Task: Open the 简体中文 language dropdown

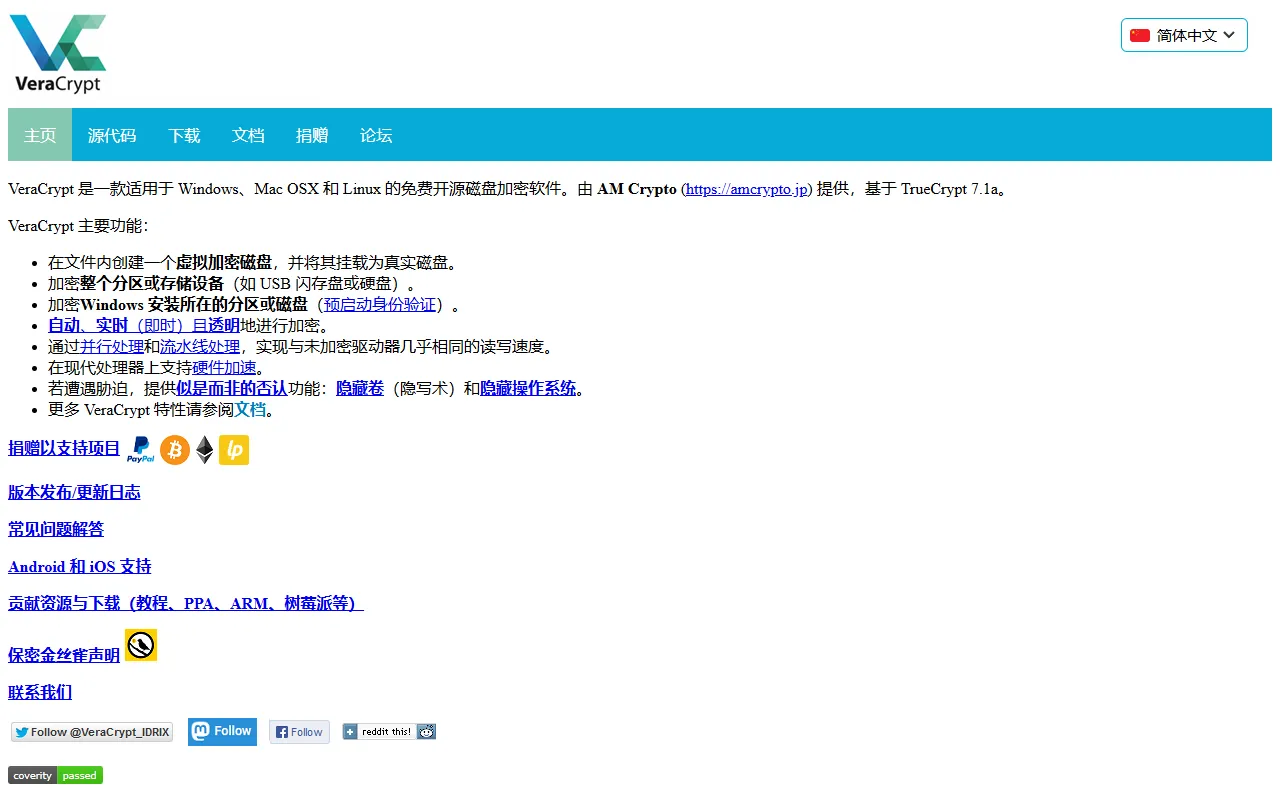Action: coord(1184,35)
